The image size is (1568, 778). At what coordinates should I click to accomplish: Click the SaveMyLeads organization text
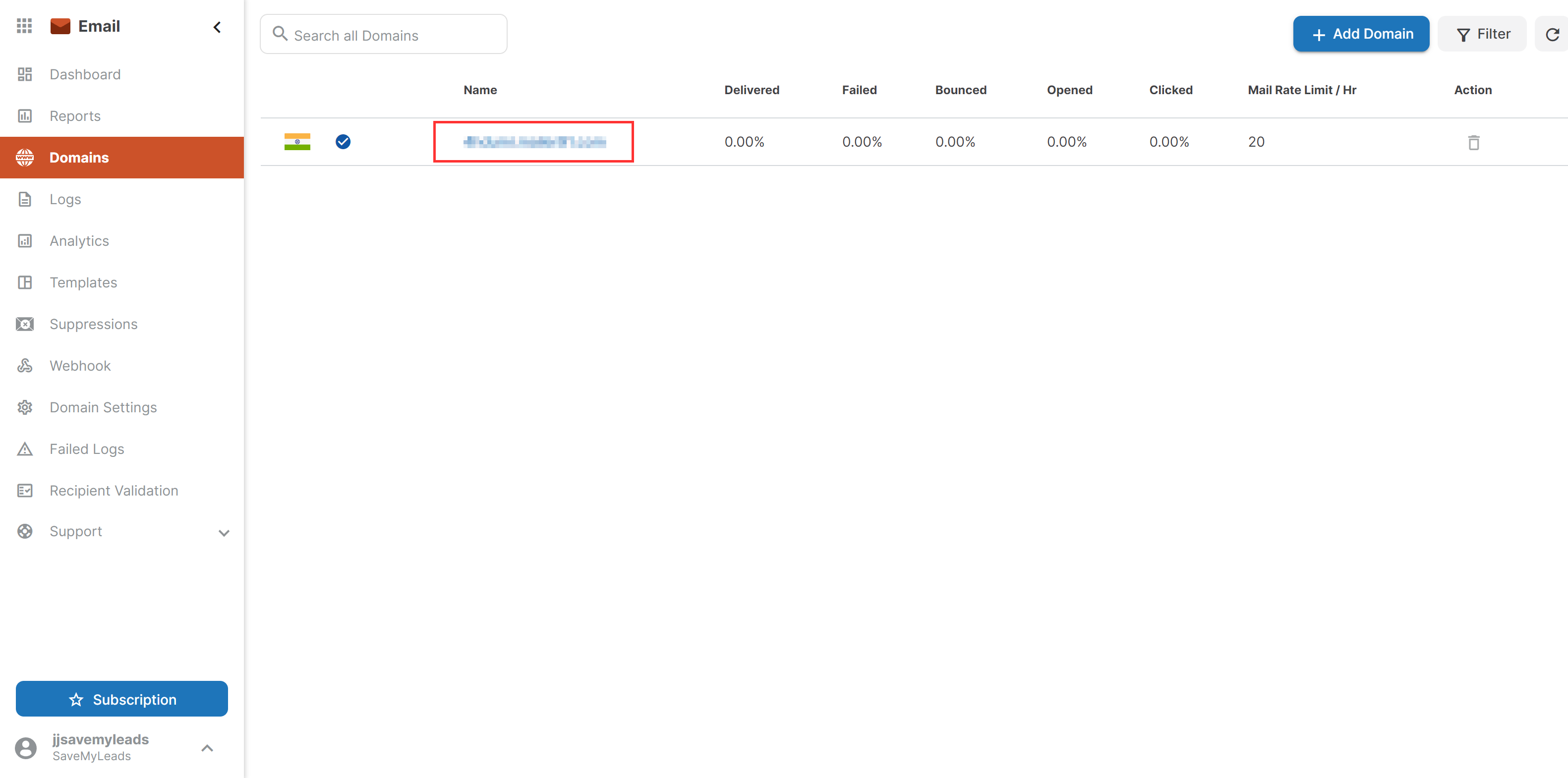[x=91, y=756]
